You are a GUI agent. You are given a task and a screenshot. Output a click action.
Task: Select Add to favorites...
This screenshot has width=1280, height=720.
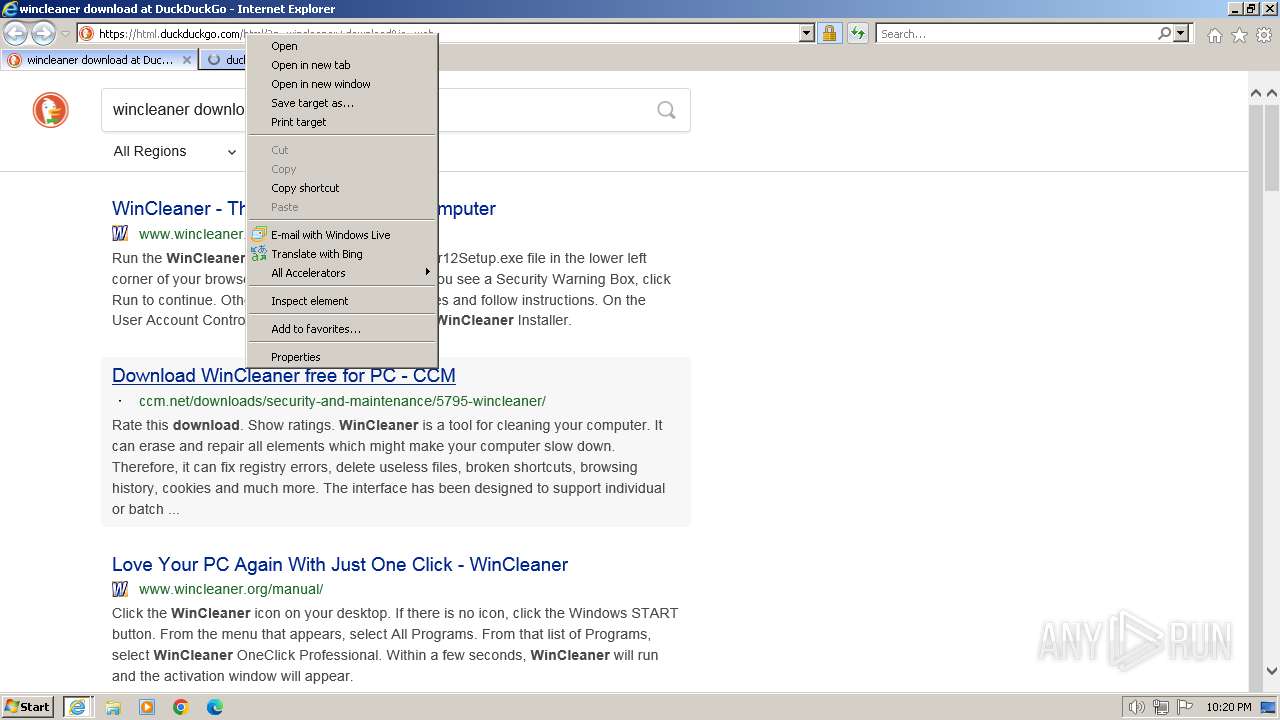342,329
